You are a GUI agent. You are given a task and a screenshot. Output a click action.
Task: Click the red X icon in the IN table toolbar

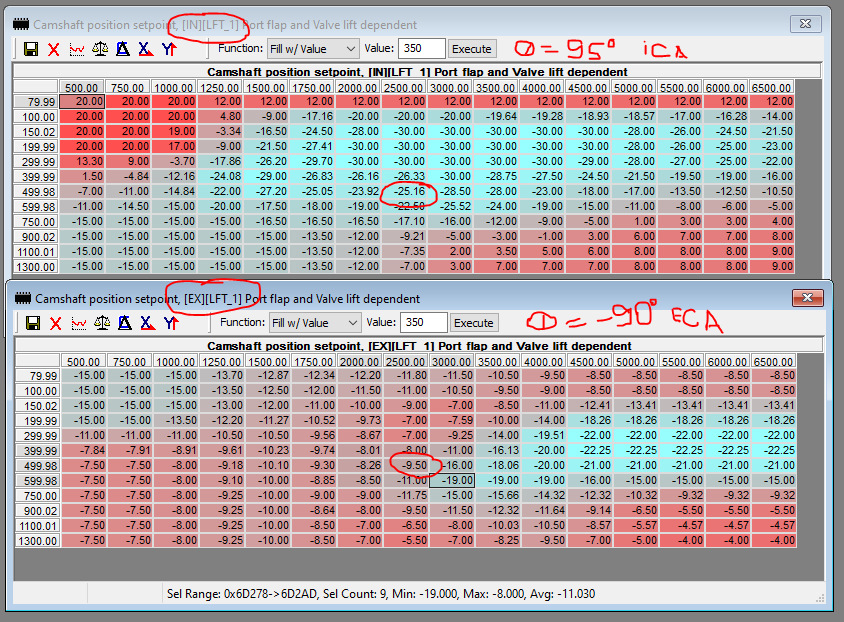click(x=54, y=48)
